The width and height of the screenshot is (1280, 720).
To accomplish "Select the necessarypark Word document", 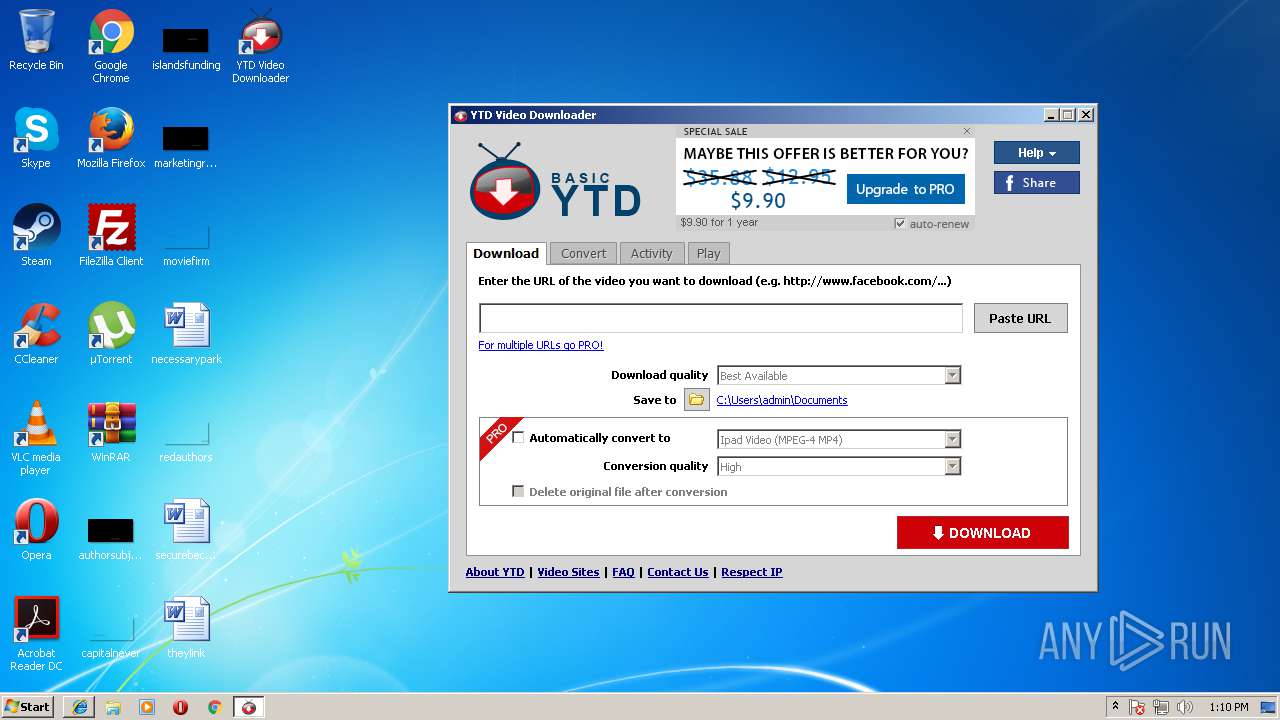I will (x=186, y=334).
